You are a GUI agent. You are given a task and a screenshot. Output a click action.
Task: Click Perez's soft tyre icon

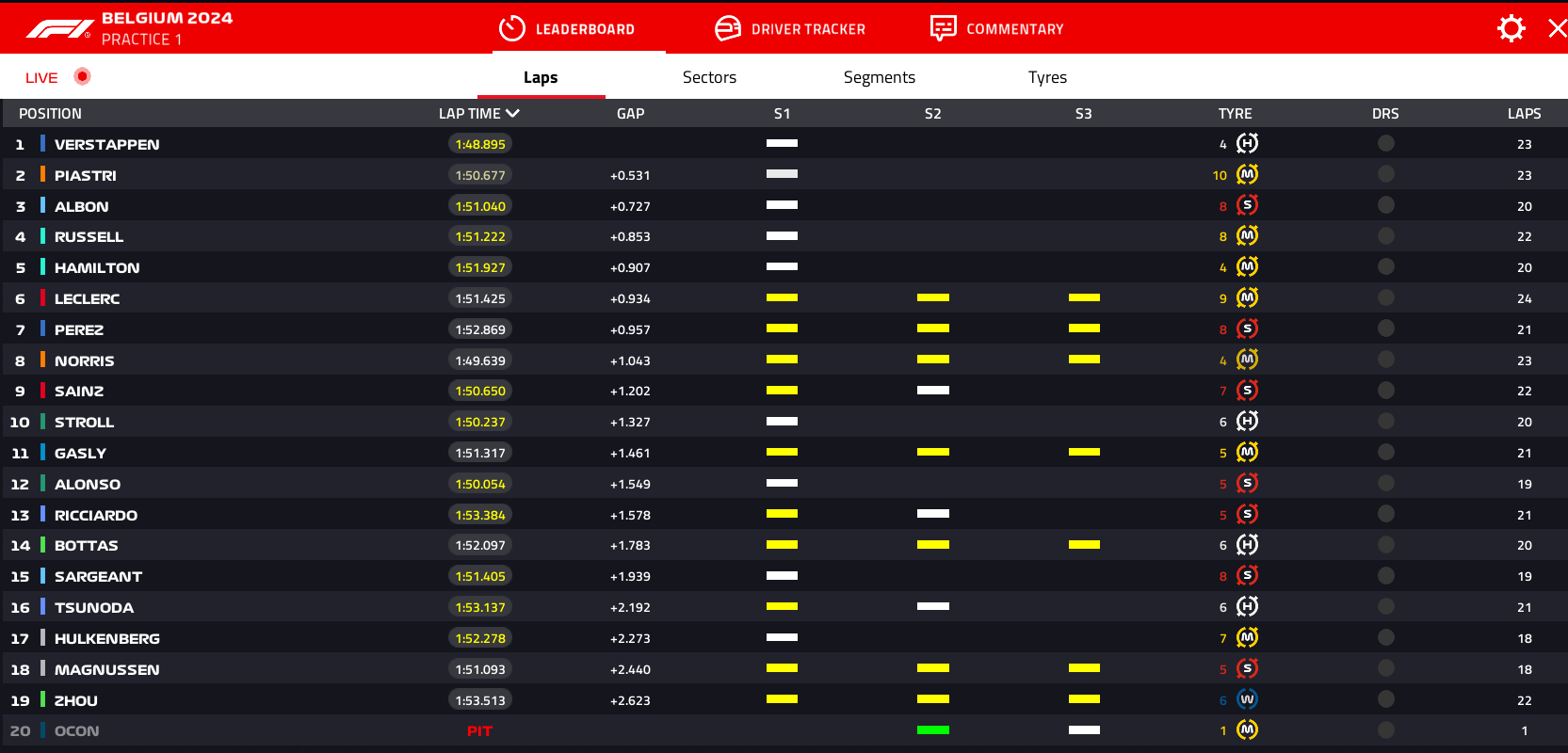(x=1247, y=328)
